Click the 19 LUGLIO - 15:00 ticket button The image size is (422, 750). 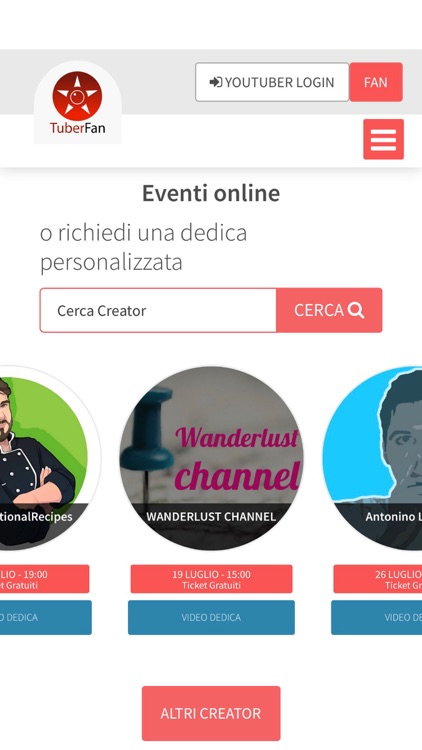click(211, 579)
